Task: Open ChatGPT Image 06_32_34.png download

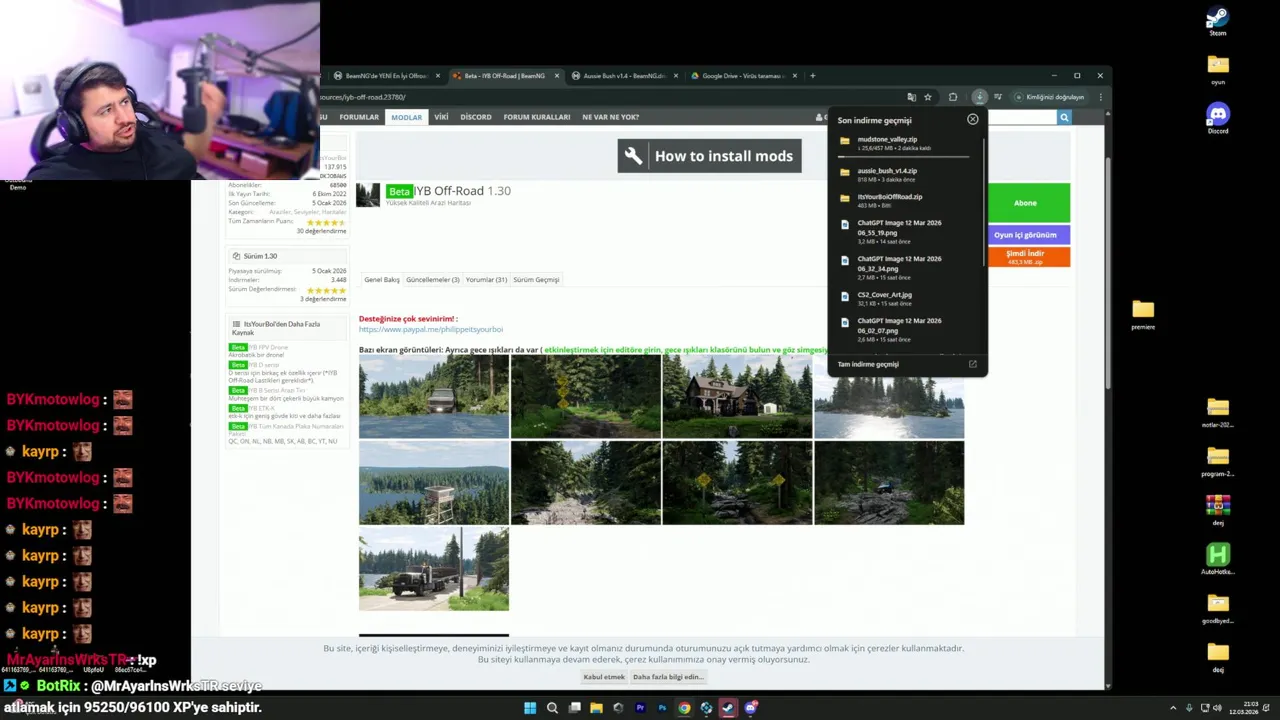Action: pyautogui.click(x=906, y=268)
